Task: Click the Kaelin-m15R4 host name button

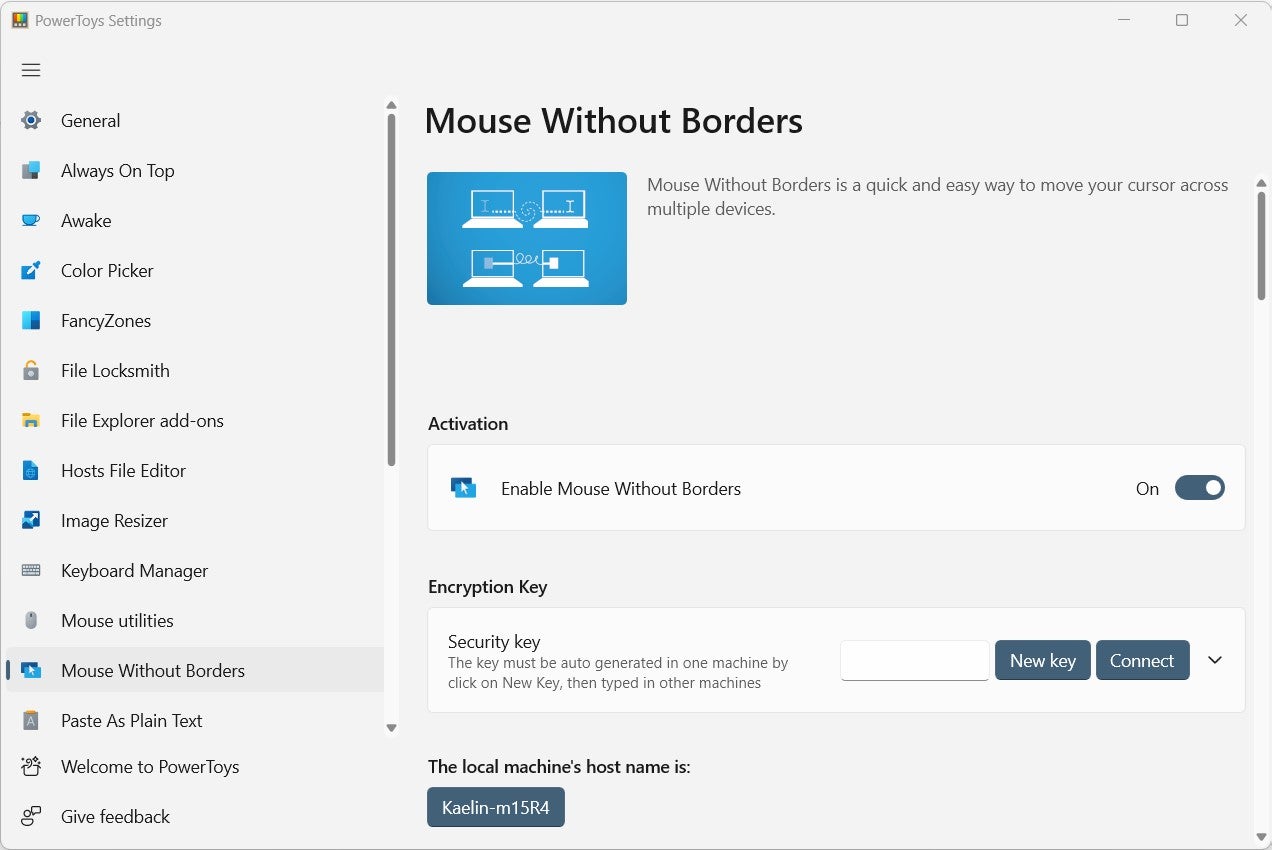Action: [495, 808]
